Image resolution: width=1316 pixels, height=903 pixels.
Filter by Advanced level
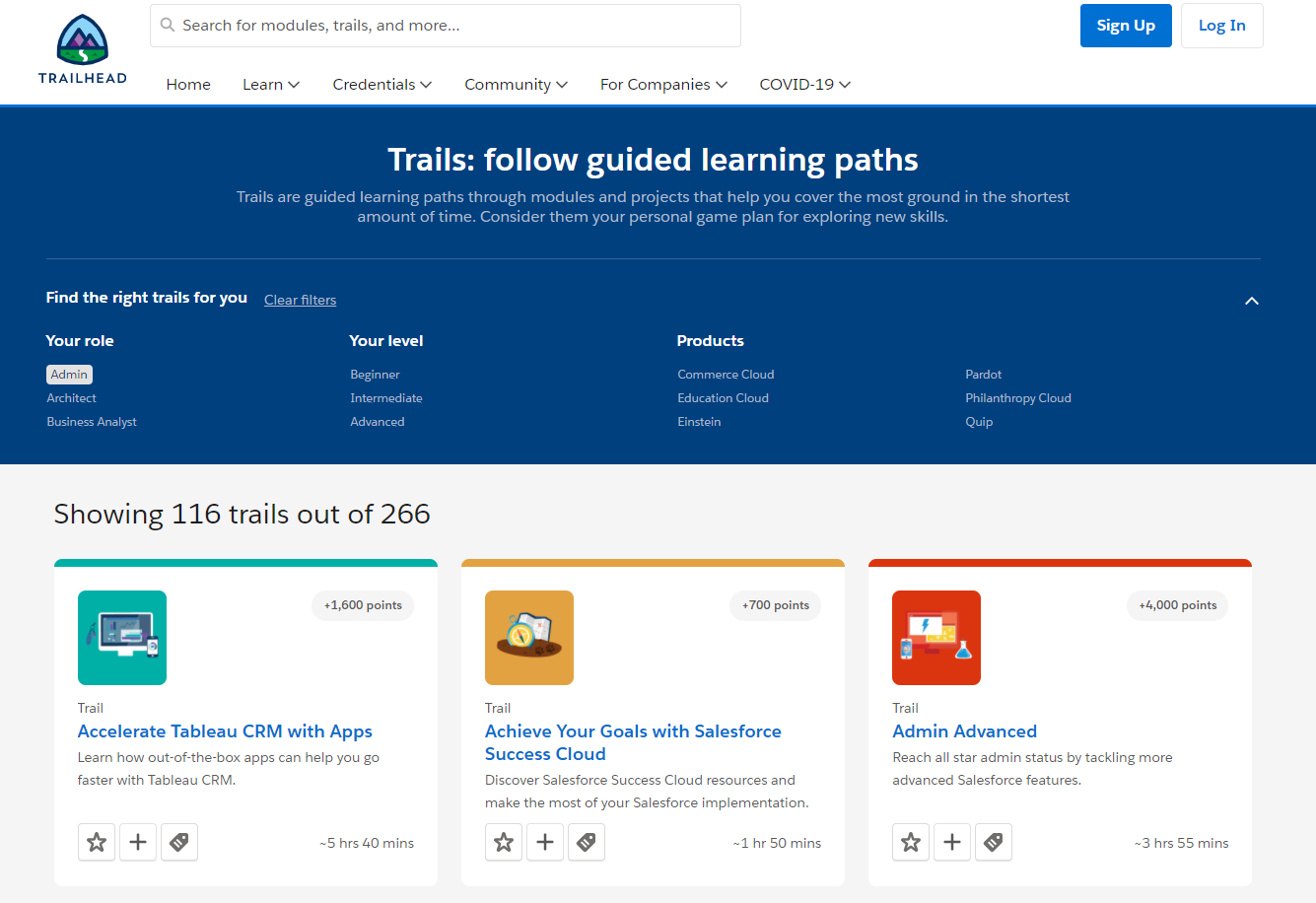coord(378,422)
